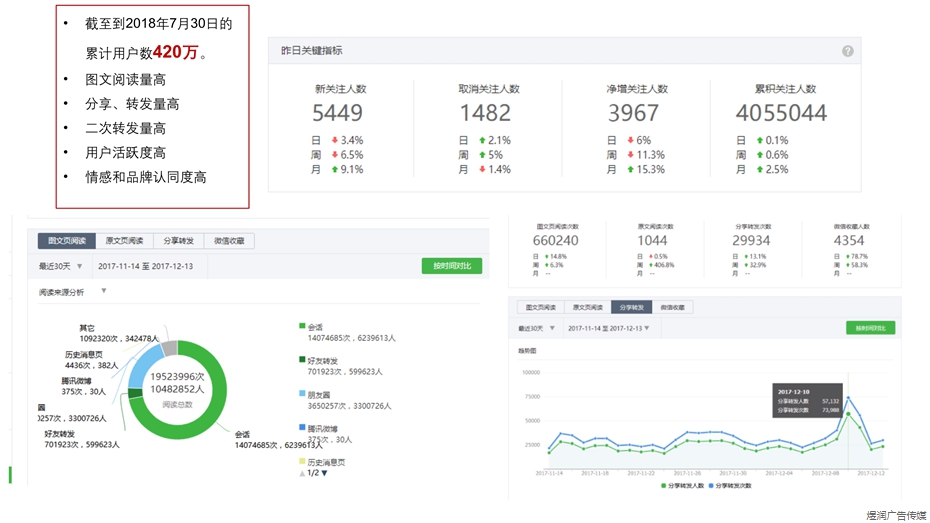Image resolution: width=930 pixels, height=523 pixels.
Task: Click the help question mark icon
Action: 847,51
